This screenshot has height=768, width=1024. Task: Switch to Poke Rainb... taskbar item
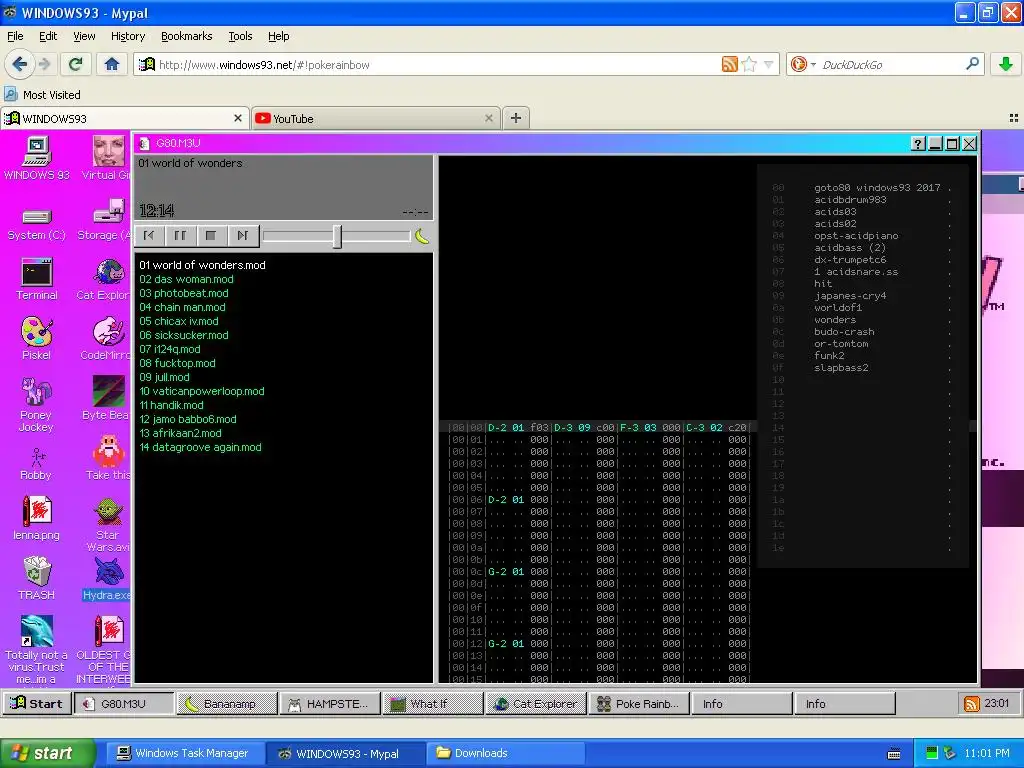(640, 703)
